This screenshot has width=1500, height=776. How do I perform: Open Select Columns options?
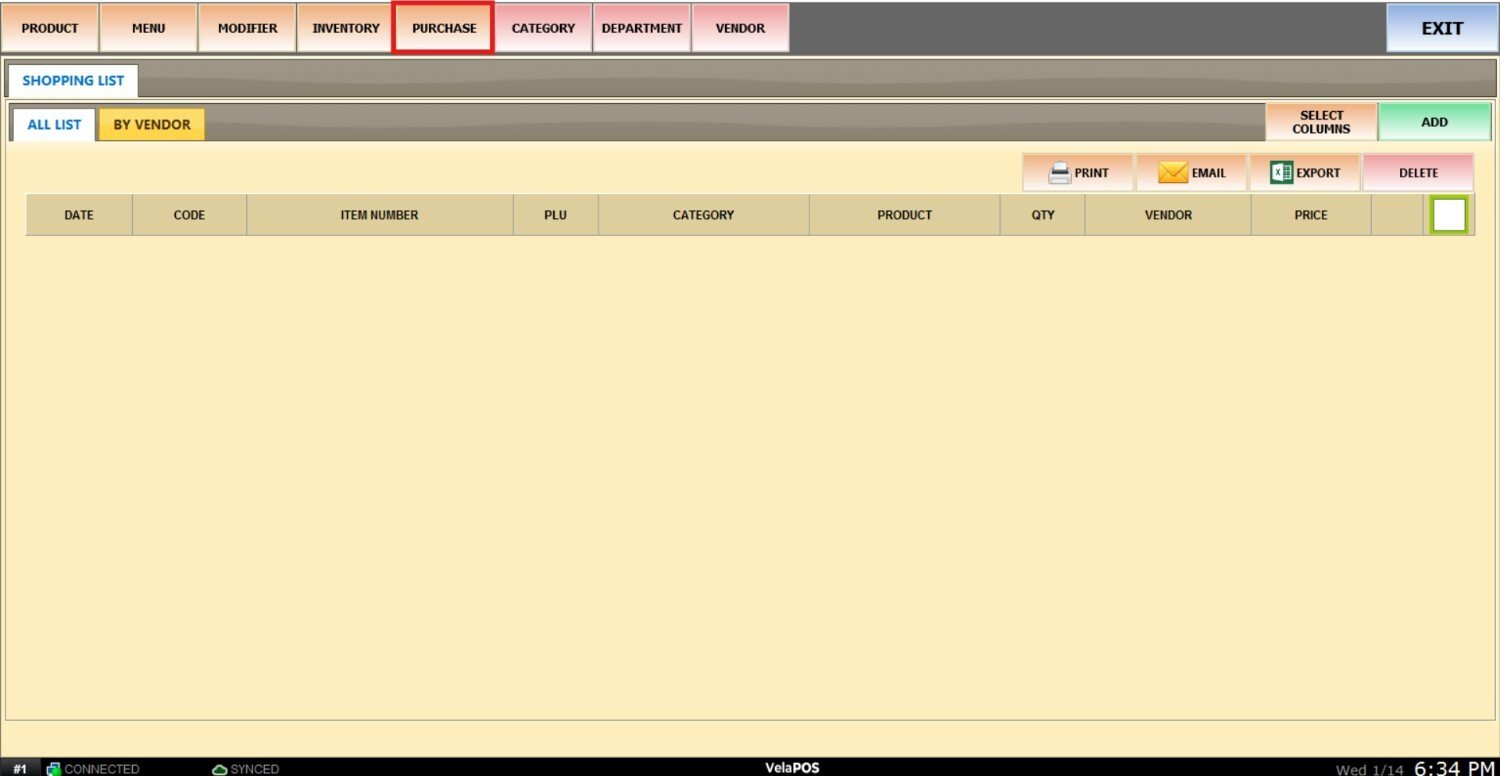pos(1321,122)
